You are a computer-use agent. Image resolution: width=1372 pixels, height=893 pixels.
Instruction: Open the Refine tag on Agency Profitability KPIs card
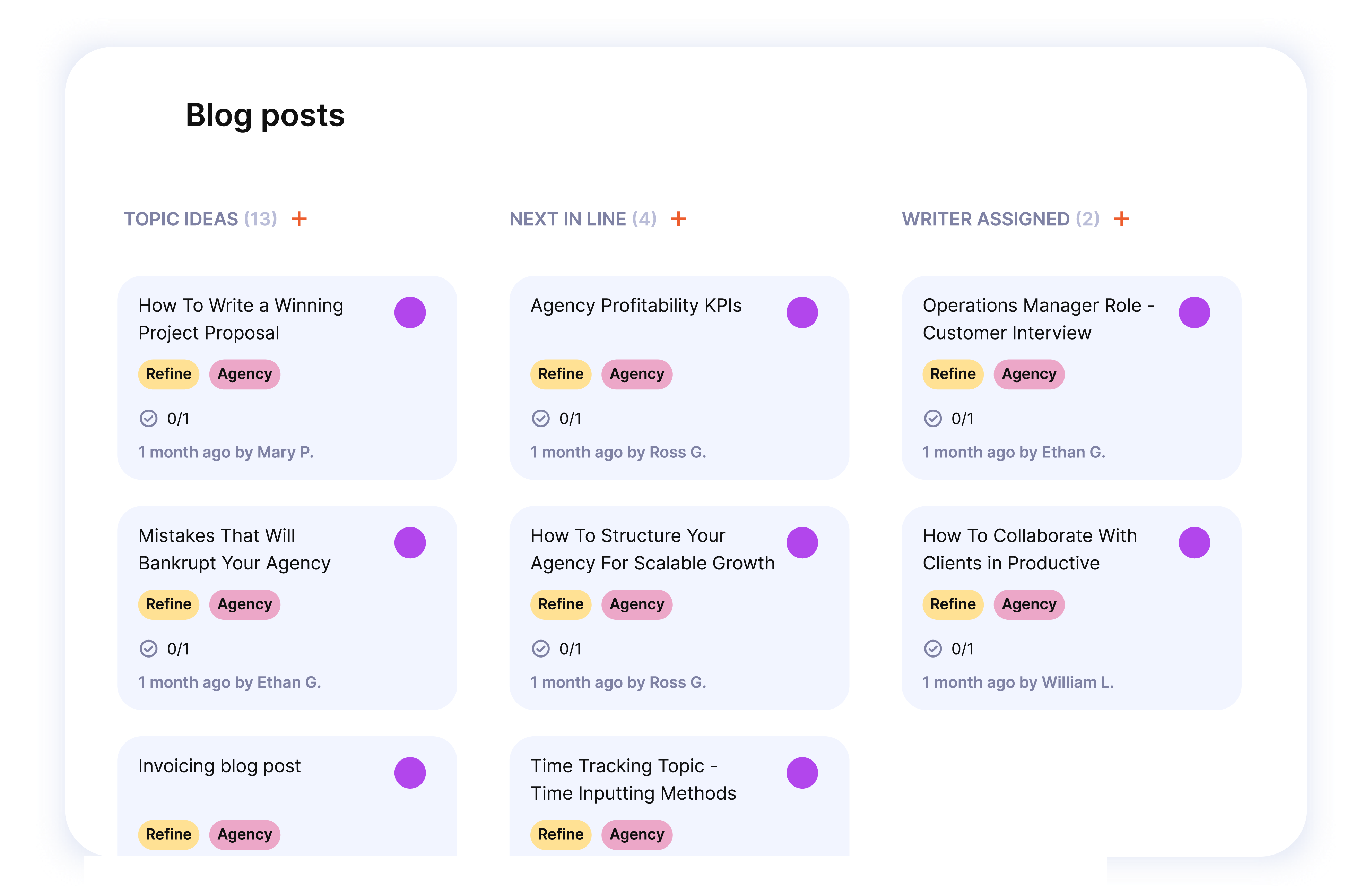(x=560, y=375)
